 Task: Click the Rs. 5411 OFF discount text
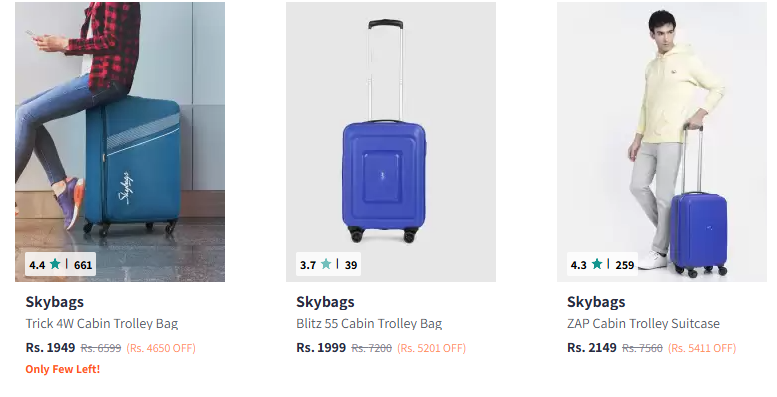pyautogui.click(x=702, y=348)
